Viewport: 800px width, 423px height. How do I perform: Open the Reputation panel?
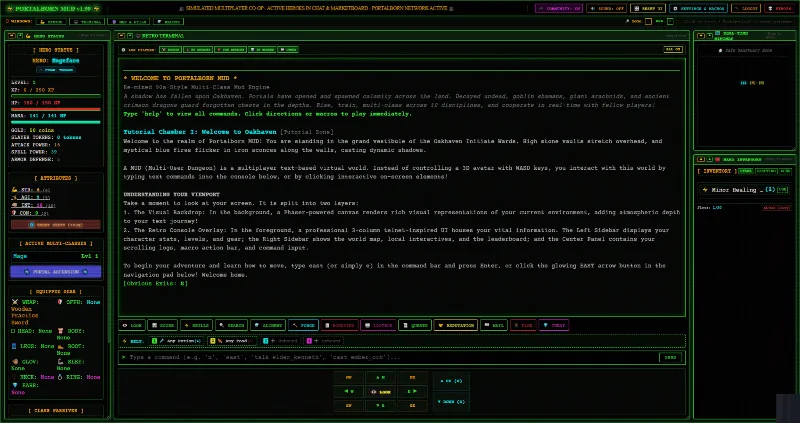click(456, 325)
